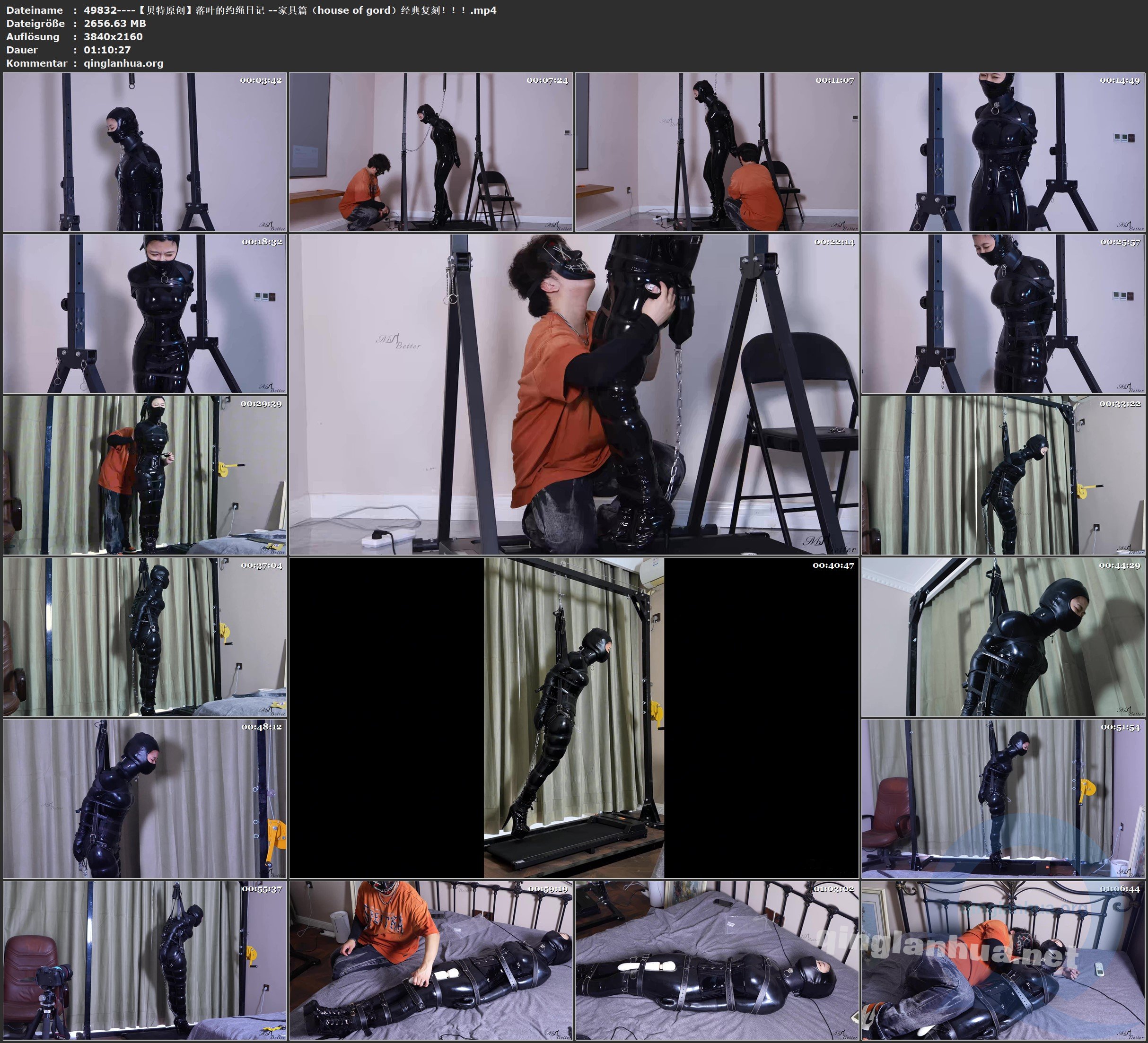The width and height of the screenshot is (1148, 1043).
Task: Open the frame marked 00:29:39
Action: (x=145, y=475)
